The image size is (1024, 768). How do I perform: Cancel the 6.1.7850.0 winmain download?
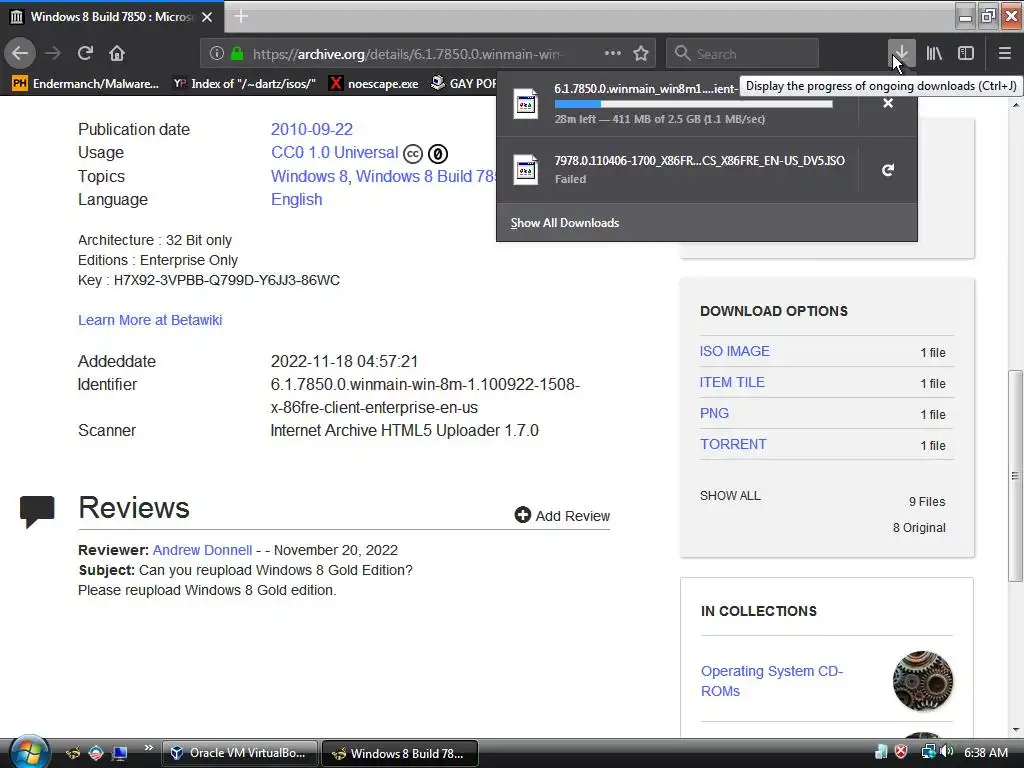pos(888,103)
